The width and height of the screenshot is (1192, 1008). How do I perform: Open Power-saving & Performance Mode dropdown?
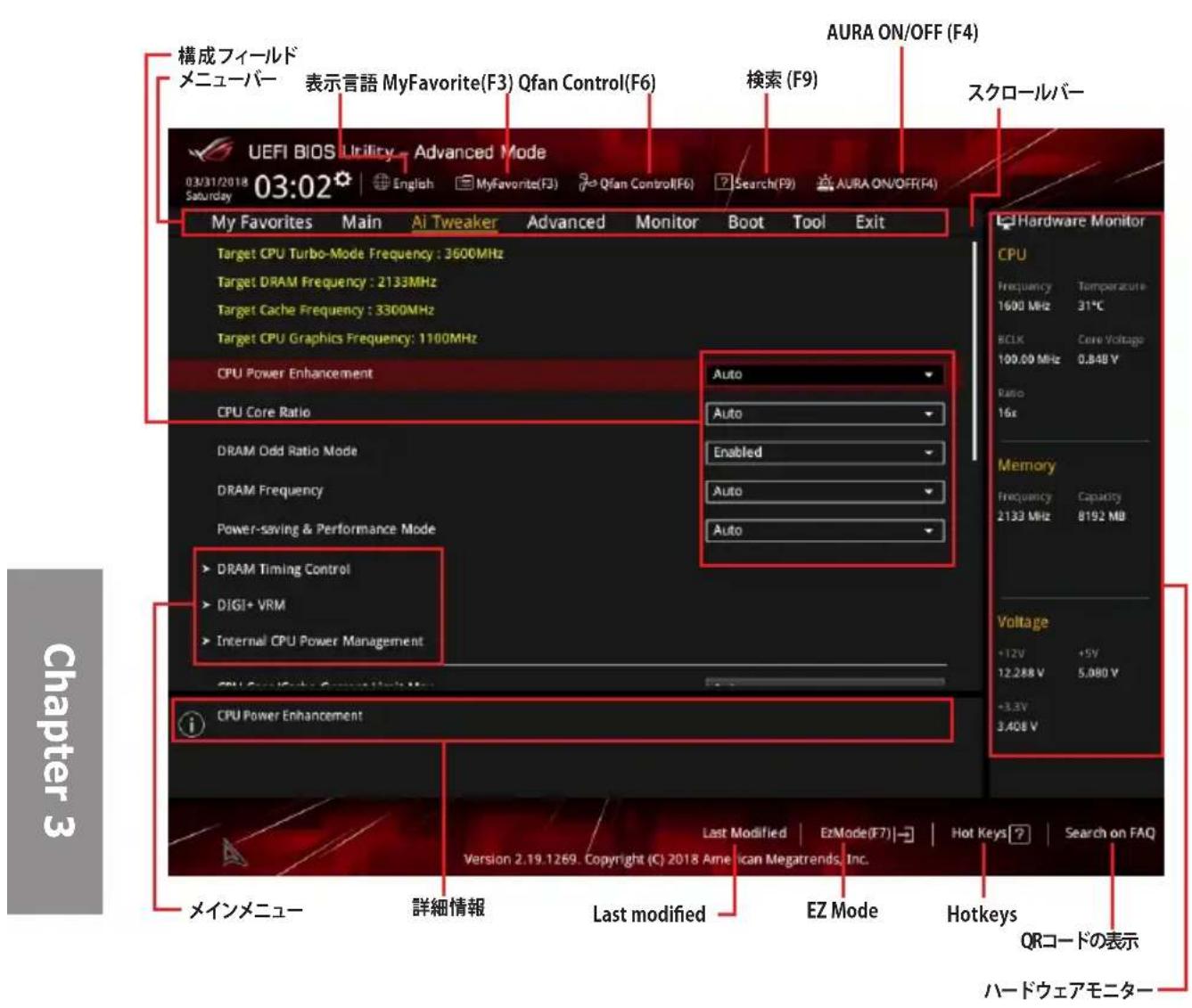[x=824, y=530]
